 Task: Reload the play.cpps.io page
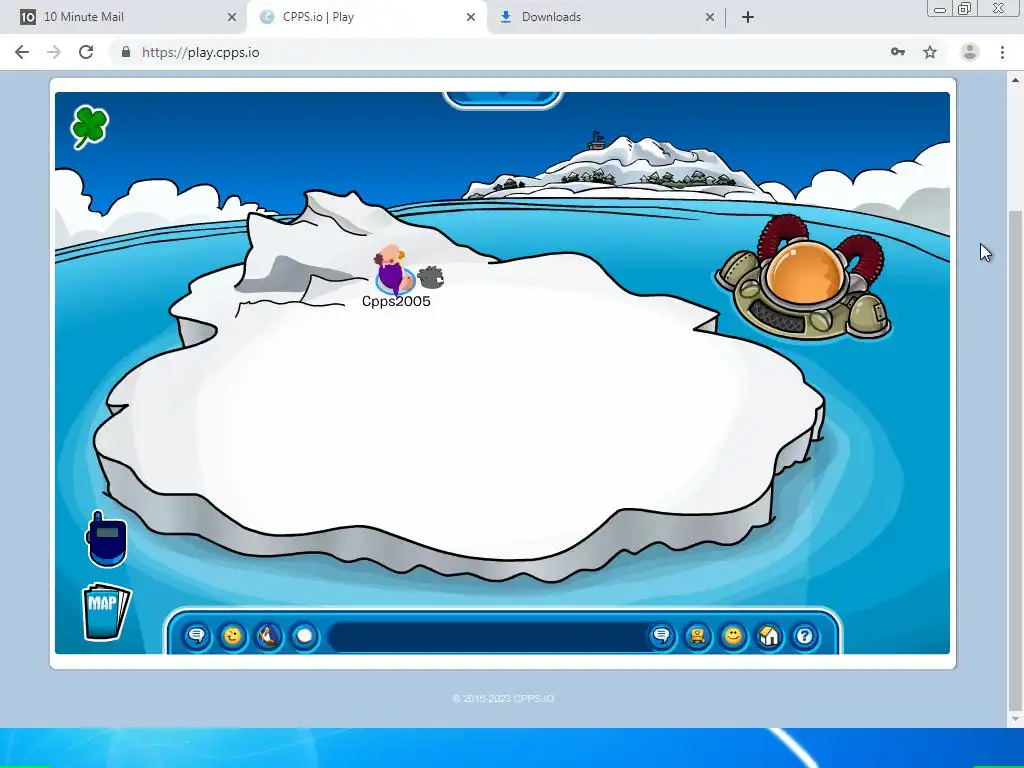coord(86,52)
